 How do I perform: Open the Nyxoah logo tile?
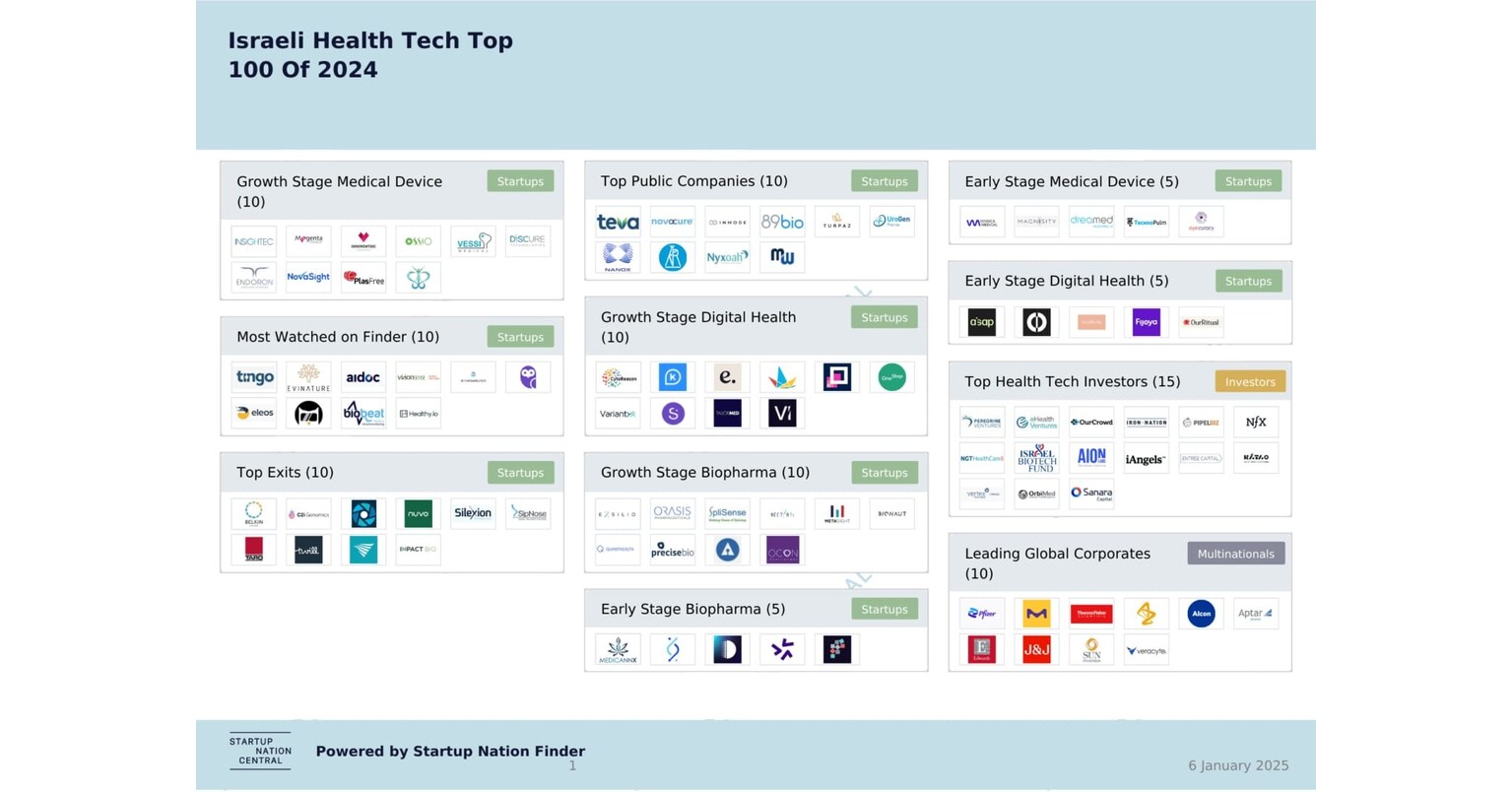coord(727,257)
